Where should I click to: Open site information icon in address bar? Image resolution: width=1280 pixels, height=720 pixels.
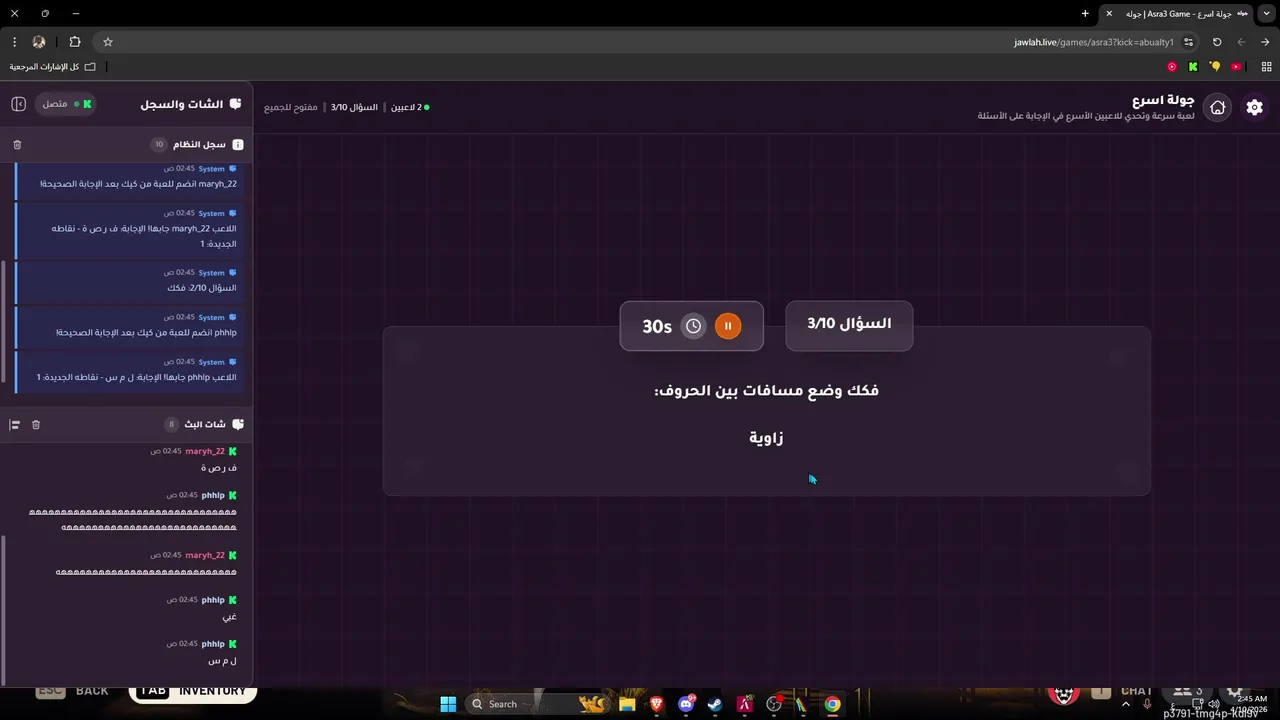pos(1188,42)
